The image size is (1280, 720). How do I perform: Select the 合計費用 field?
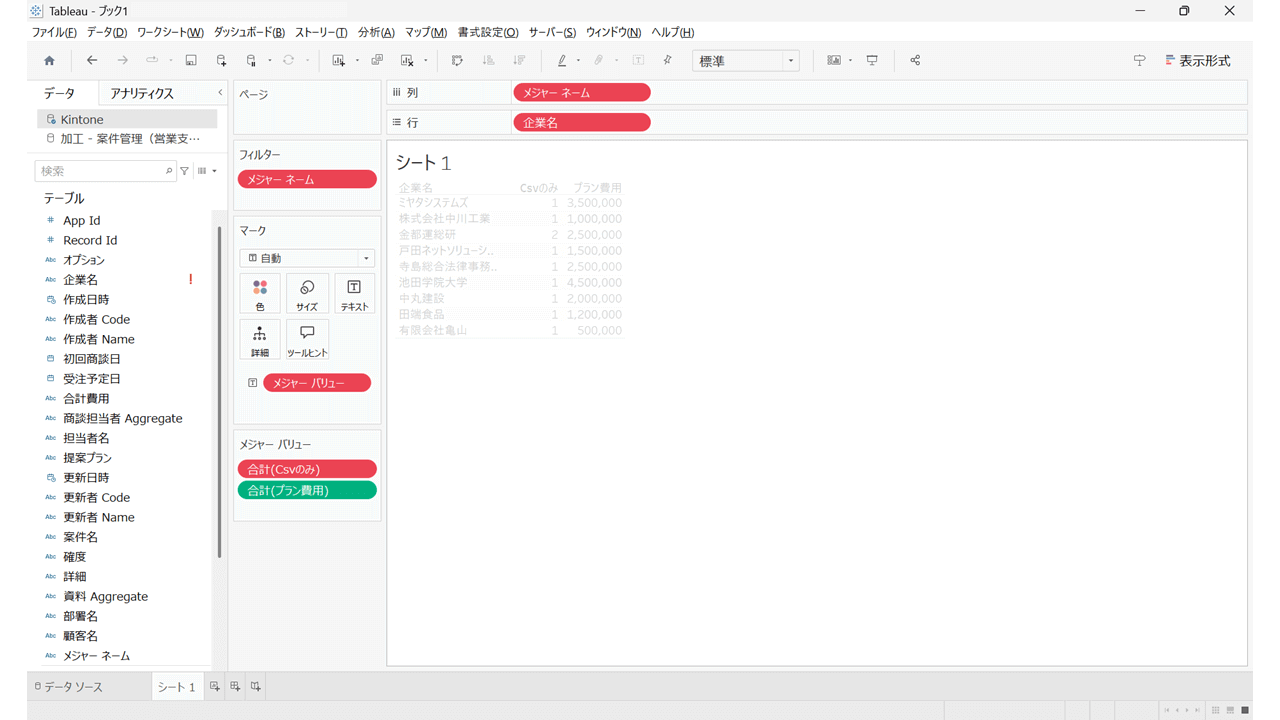[x=87, y=398]
